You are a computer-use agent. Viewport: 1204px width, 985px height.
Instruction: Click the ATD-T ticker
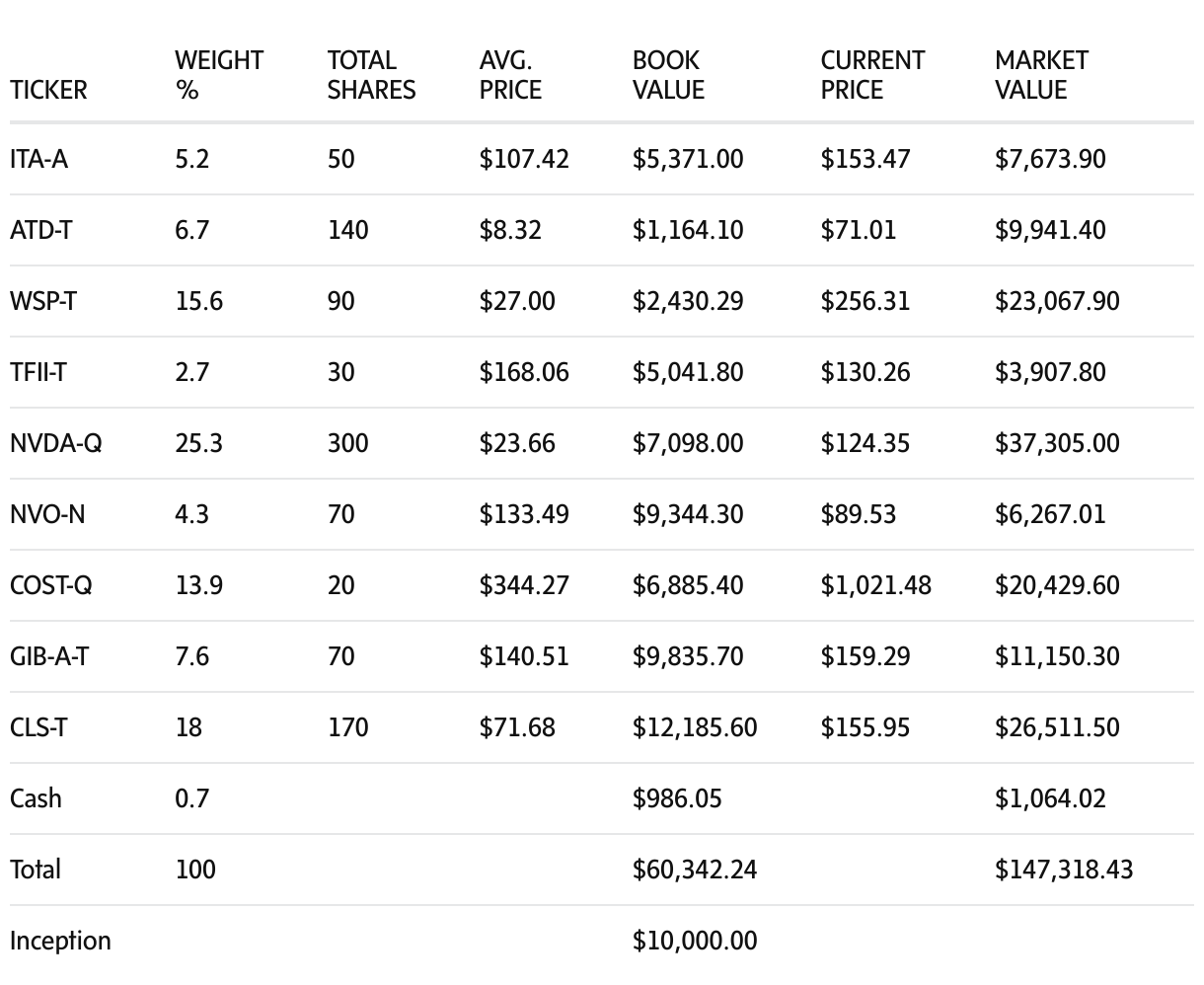pyautogui.click(x=40, y=230)
